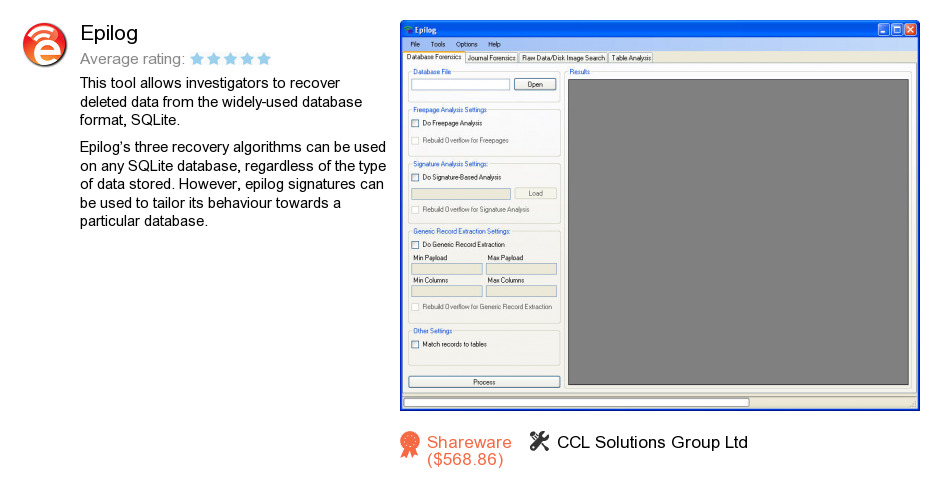Click the developer tools wrench icon
940x495 pixels.
pyautogui.click(x=539, y=441)
